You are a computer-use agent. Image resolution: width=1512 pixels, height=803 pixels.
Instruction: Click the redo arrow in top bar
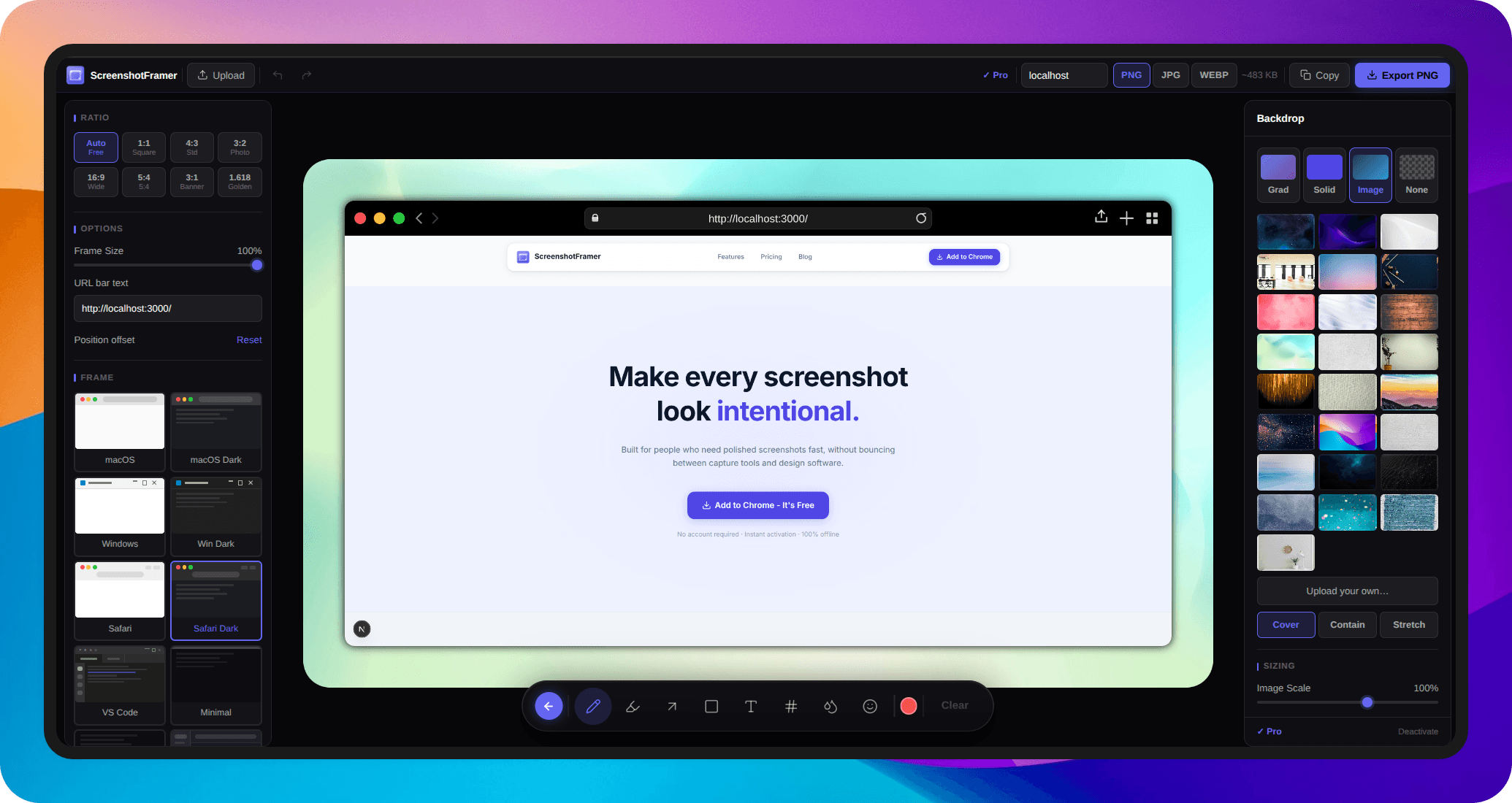pyautogui.click(x=307, y=75)
